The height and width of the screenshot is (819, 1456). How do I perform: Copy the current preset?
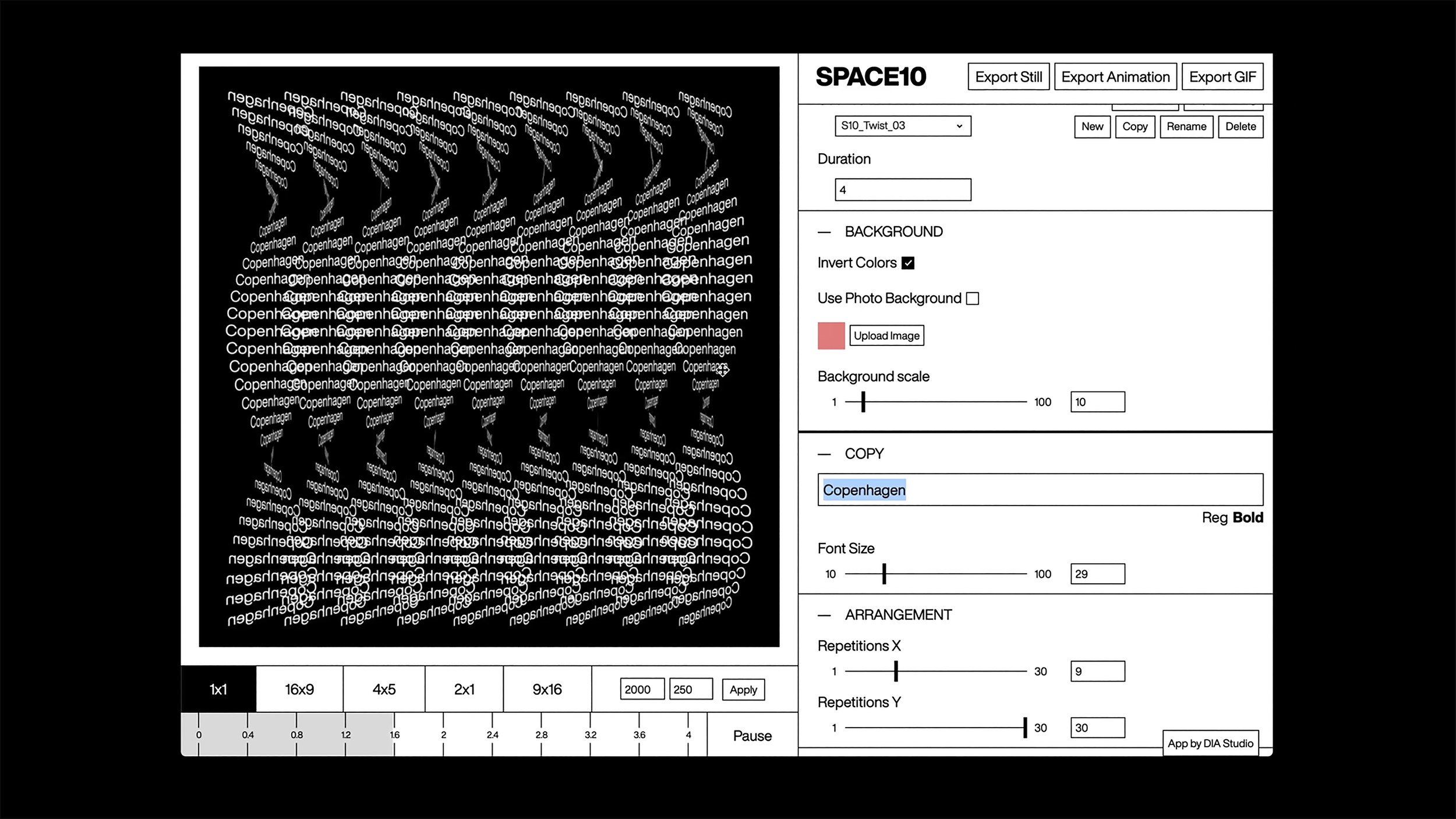pos(1135,126)
